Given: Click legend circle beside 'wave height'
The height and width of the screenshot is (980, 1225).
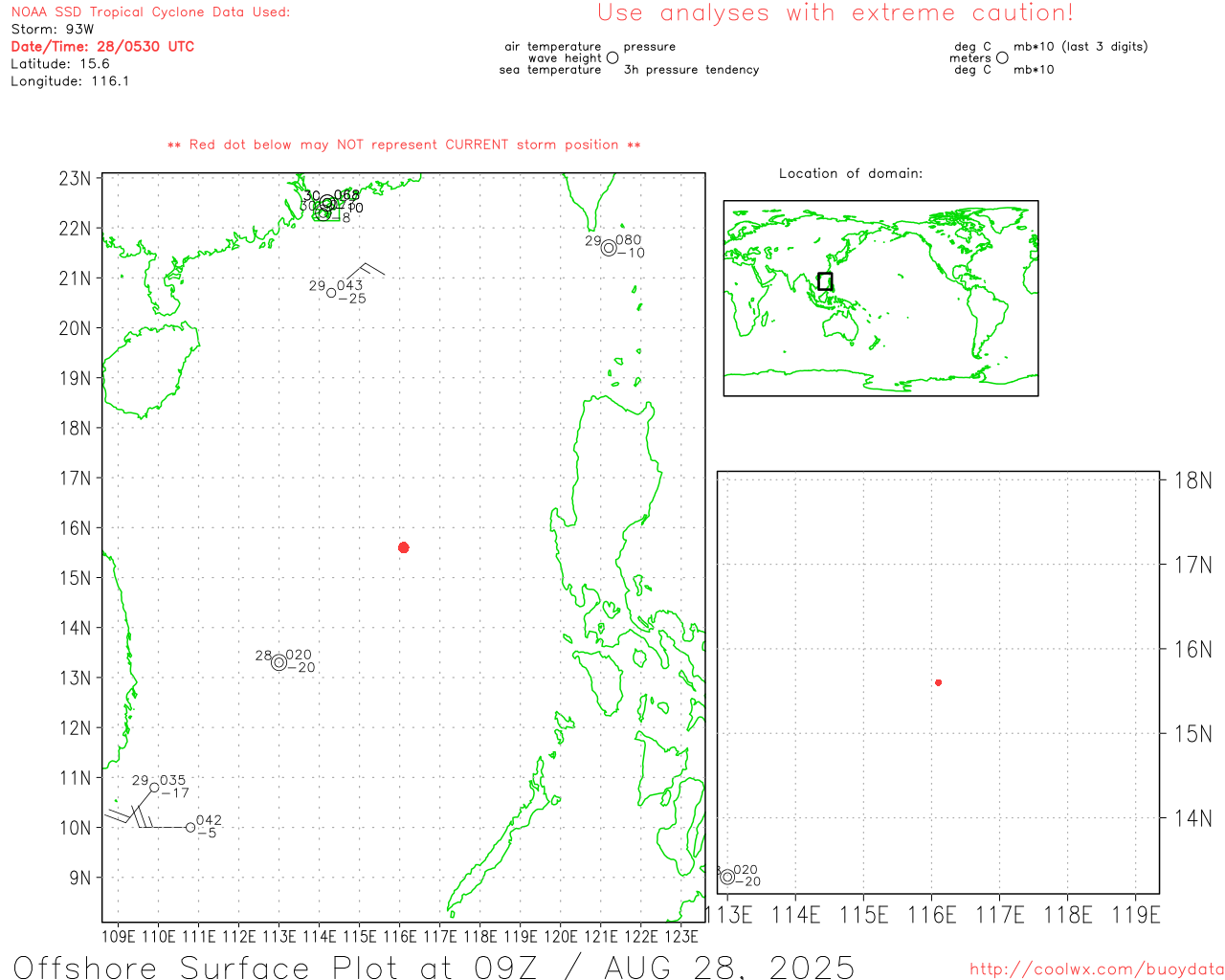Looking at the screenshot, I should [612, 57].
